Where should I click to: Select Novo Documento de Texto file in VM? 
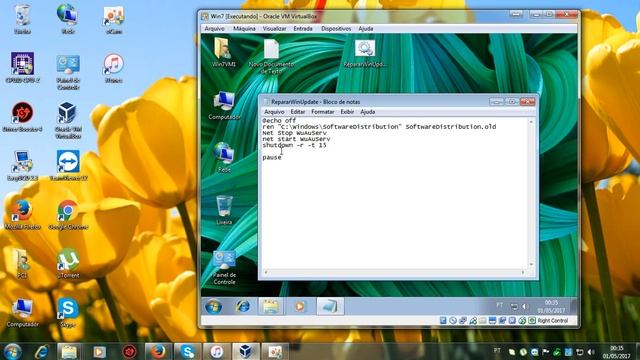(271, 56)
